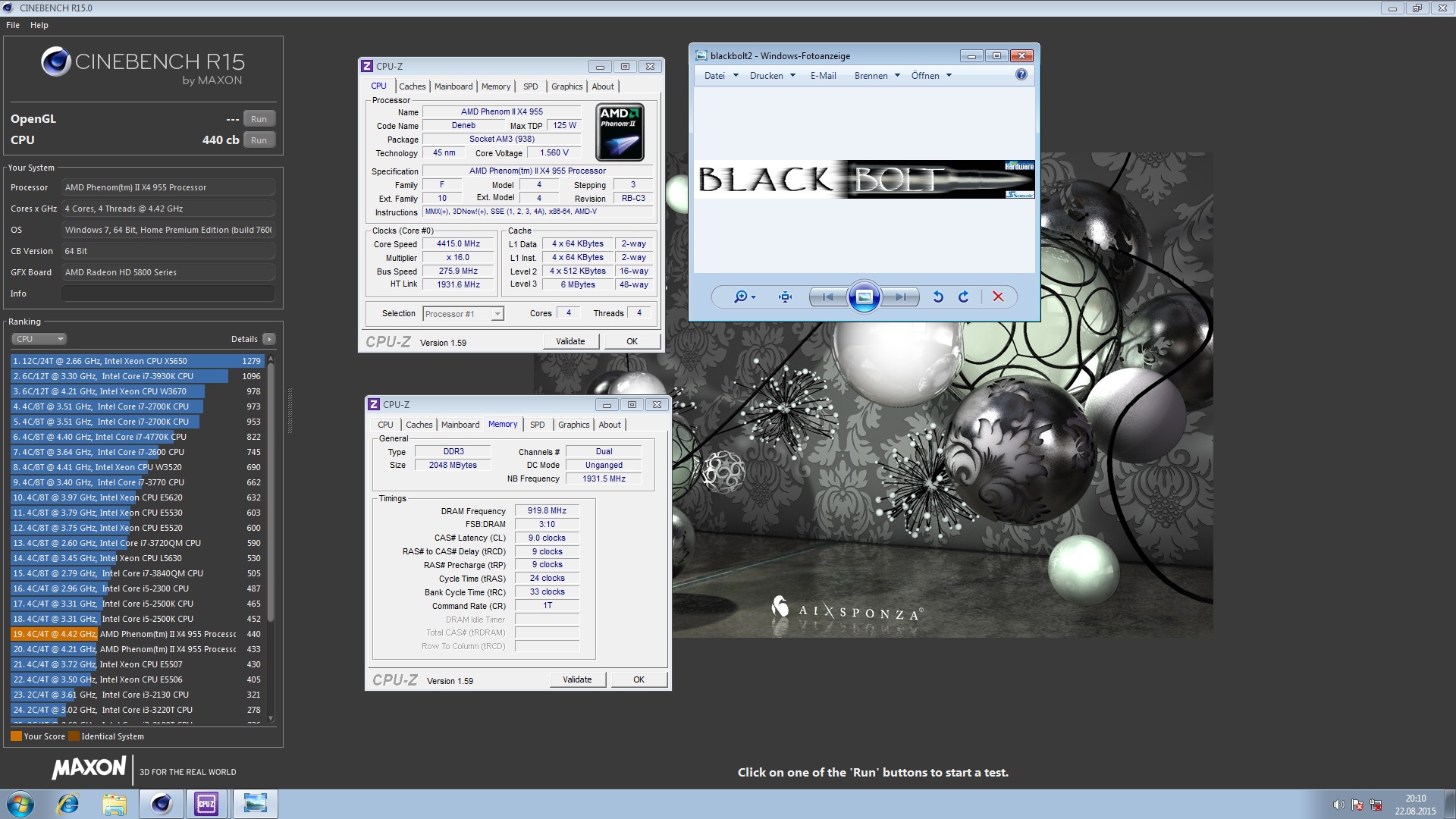The width and height of the screenshot is (1456, 819).
Task: Open the Brennen dropdown menu
Action: click(877, 76)
